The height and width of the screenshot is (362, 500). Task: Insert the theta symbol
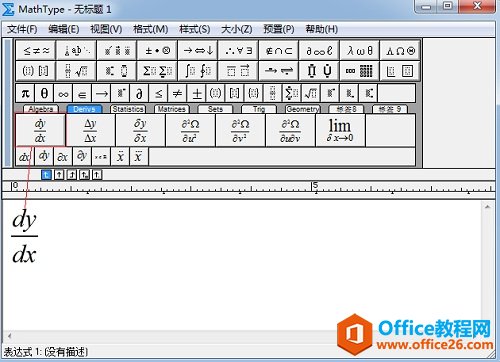pos(44,93)
